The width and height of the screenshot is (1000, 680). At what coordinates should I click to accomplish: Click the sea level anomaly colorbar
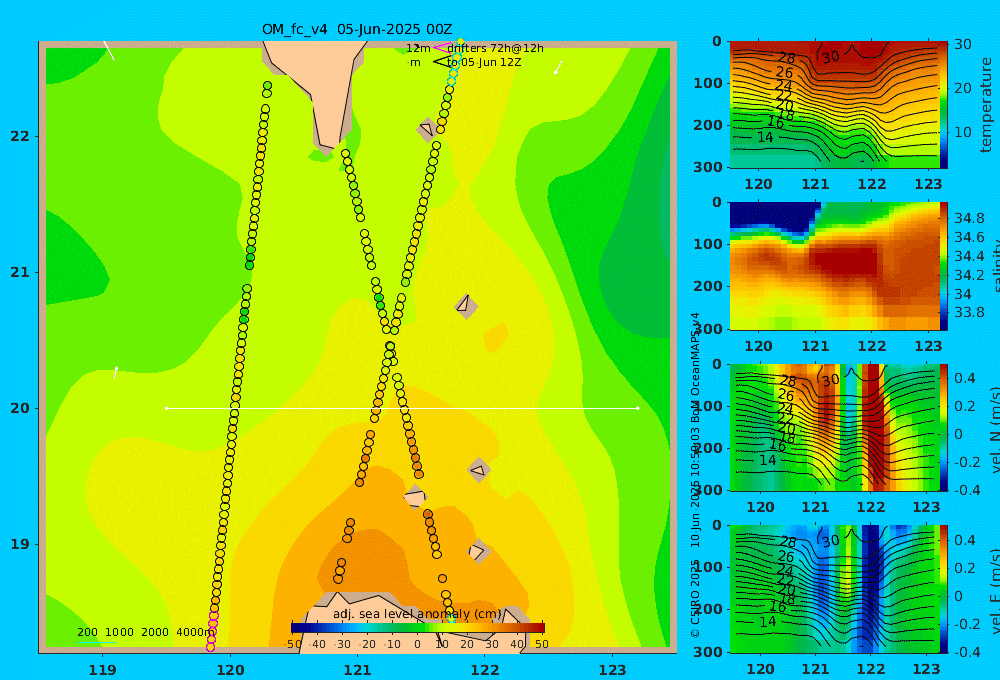click(x=418, y=628)
